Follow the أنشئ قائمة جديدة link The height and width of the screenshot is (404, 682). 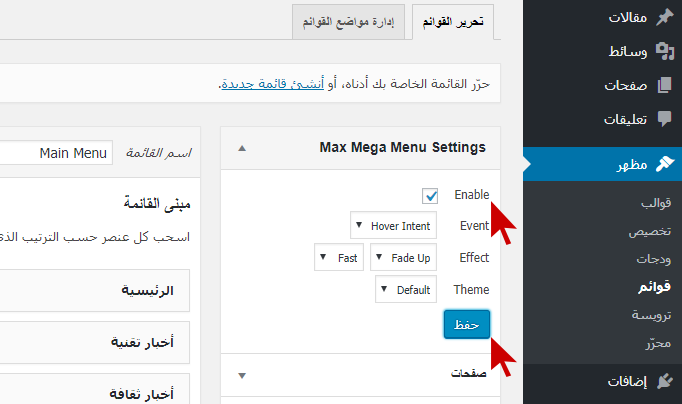[273, 83]
